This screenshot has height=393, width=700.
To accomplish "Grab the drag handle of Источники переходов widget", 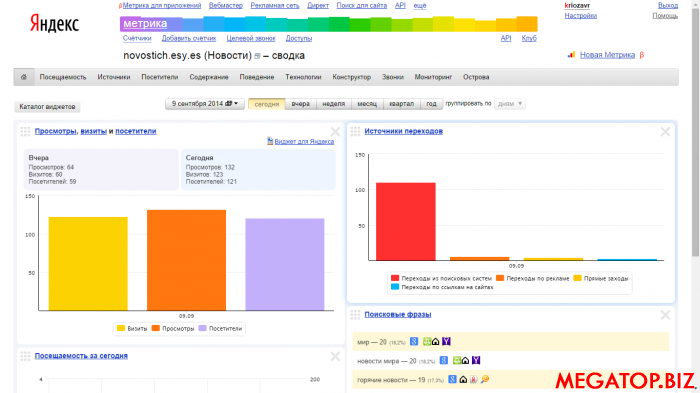I will 355,131.
